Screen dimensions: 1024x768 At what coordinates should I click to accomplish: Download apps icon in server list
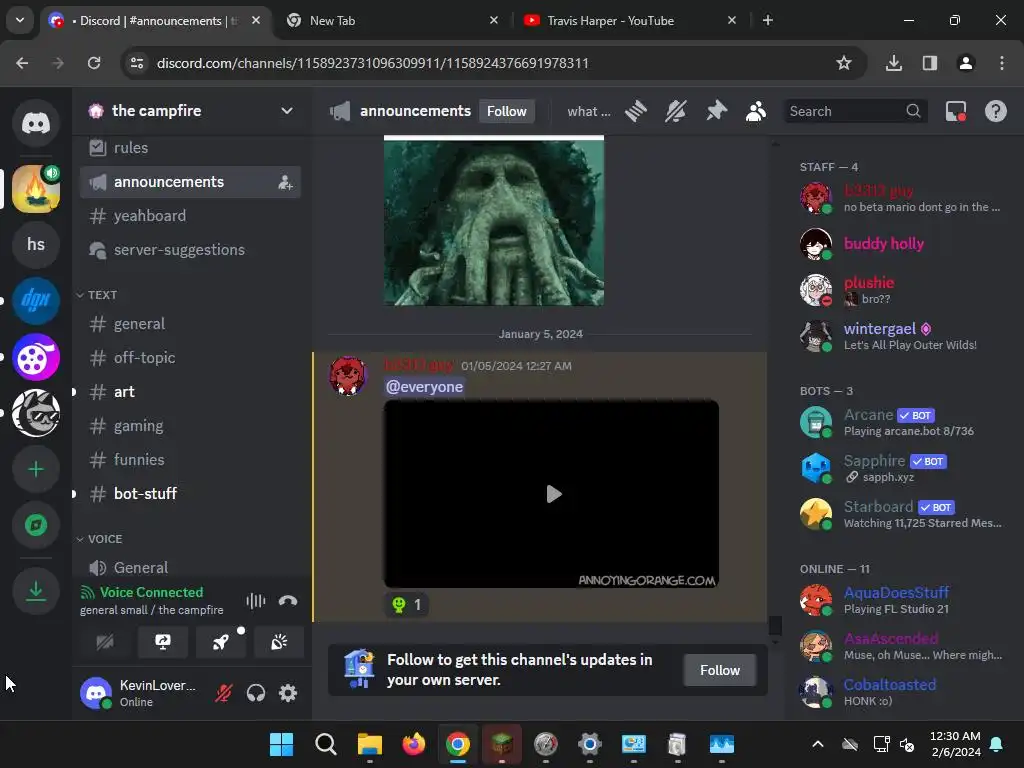coord(36,591)
